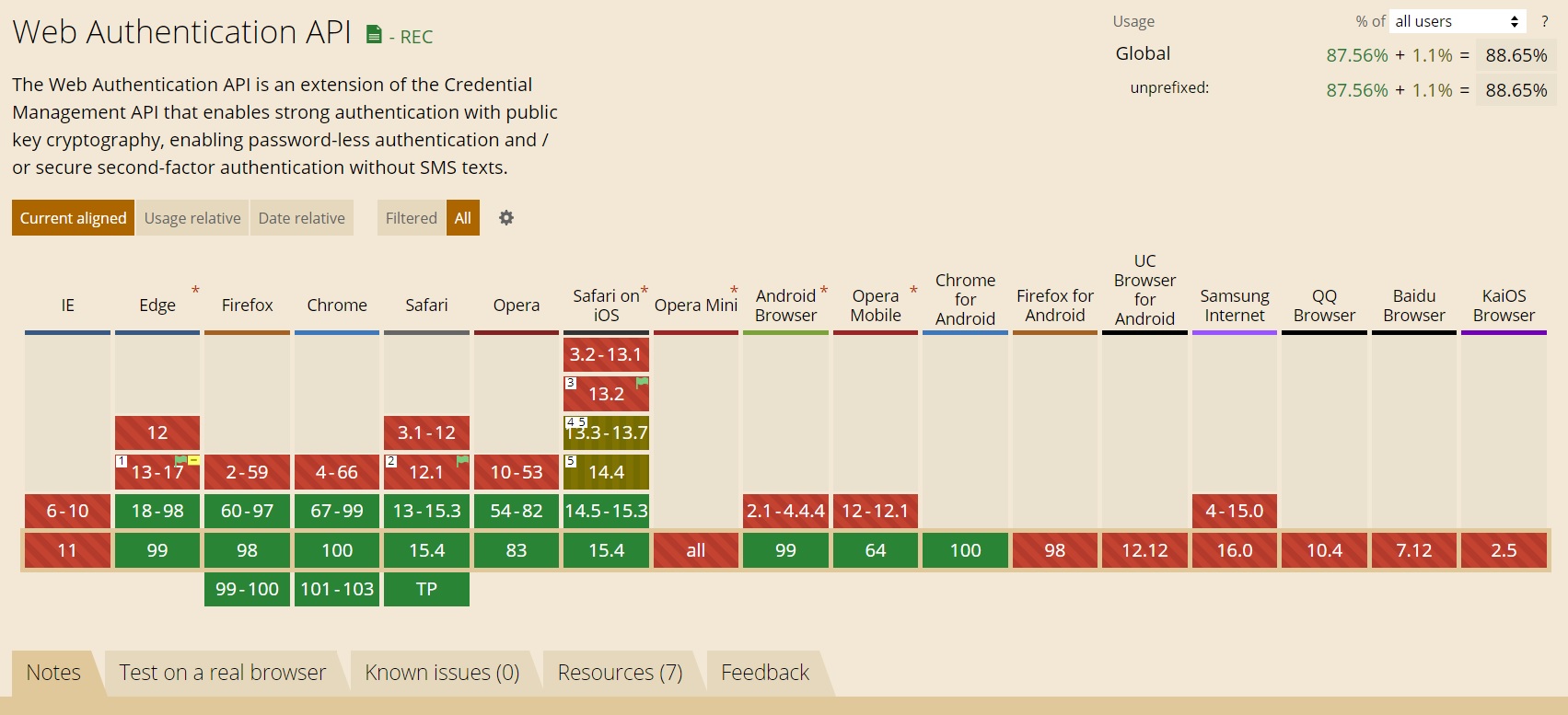Click the KaiOS 2.5 cell
The height and width of the screenshot is (715, 1568).
[1504, 550]
